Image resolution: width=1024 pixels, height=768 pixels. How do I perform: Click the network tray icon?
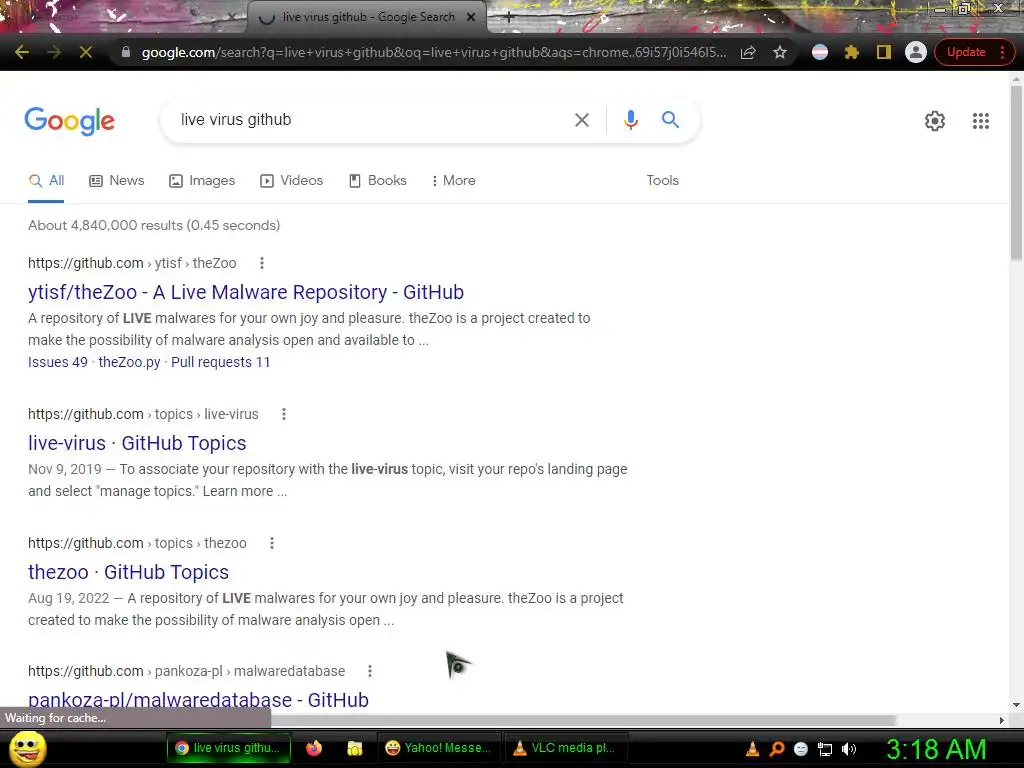click(x=825, y=749)
